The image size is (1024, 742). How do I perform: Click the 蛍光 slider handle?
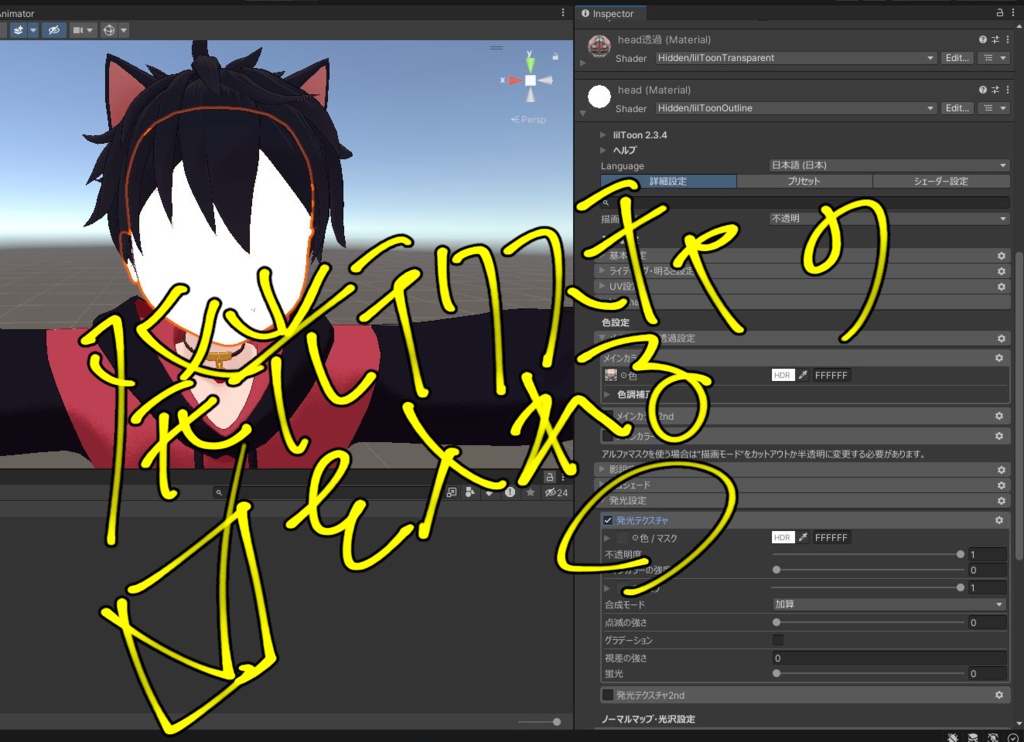[x=776, y=673]
